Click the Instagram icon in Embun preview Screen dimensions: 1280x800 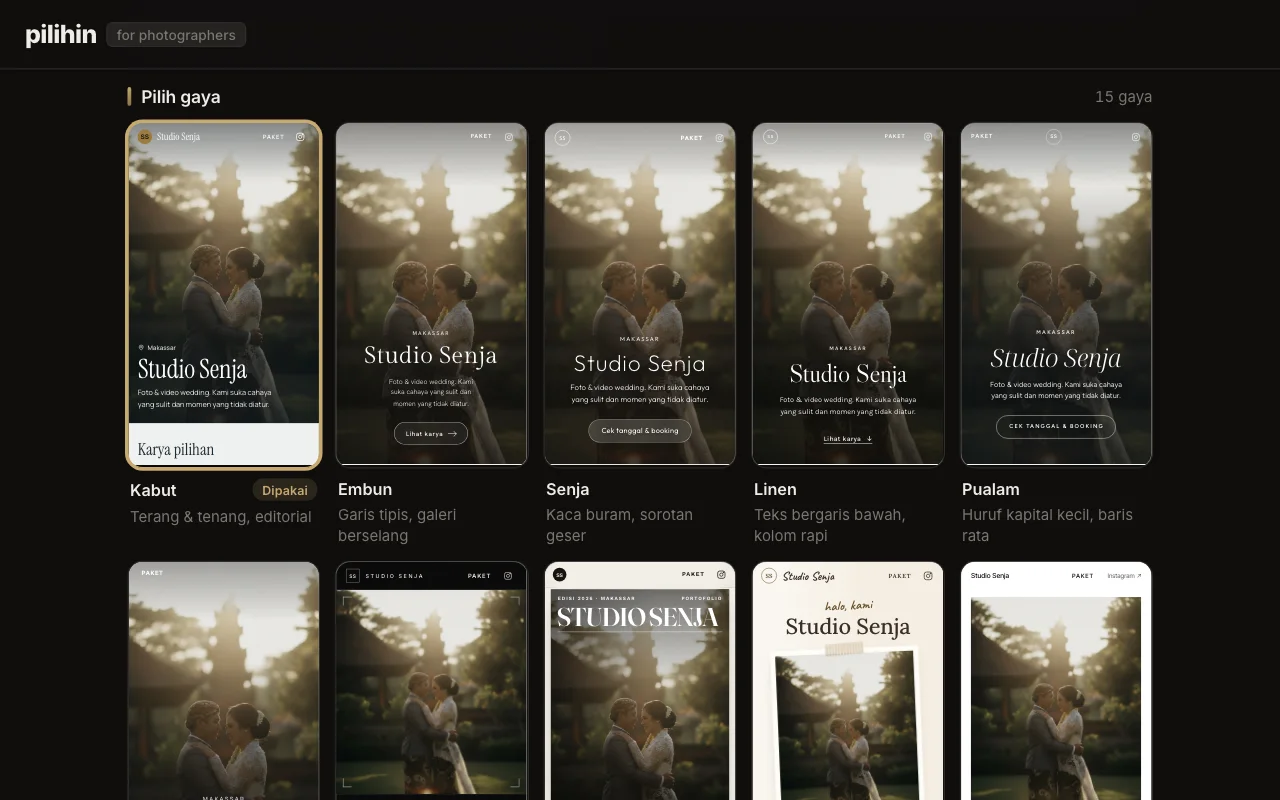pos(508,137)
